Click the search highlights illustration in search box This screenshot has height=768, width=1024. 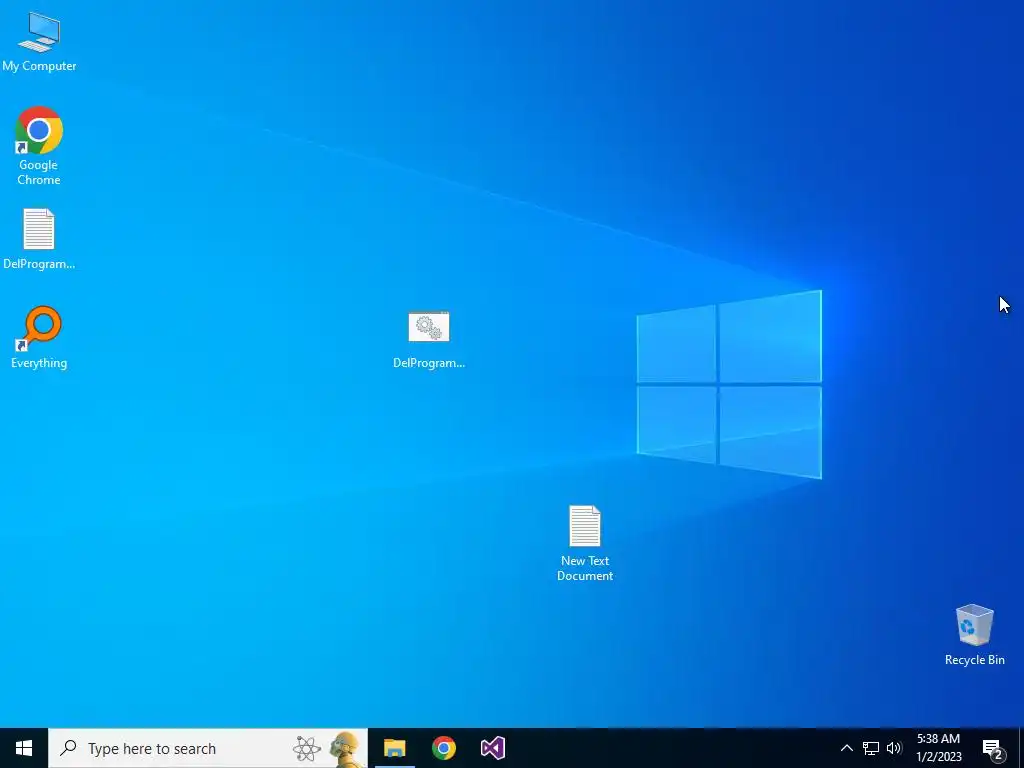(327, 749)
